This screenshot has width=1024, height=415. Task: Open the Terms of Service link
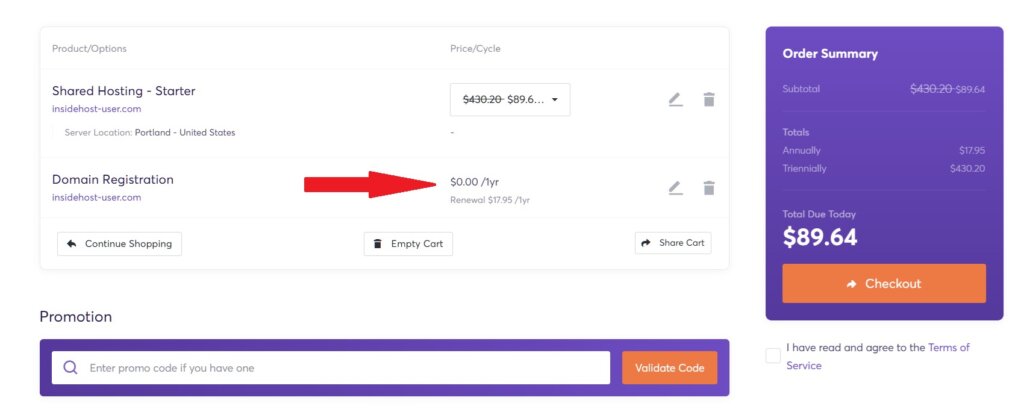[x=949, y=348]
